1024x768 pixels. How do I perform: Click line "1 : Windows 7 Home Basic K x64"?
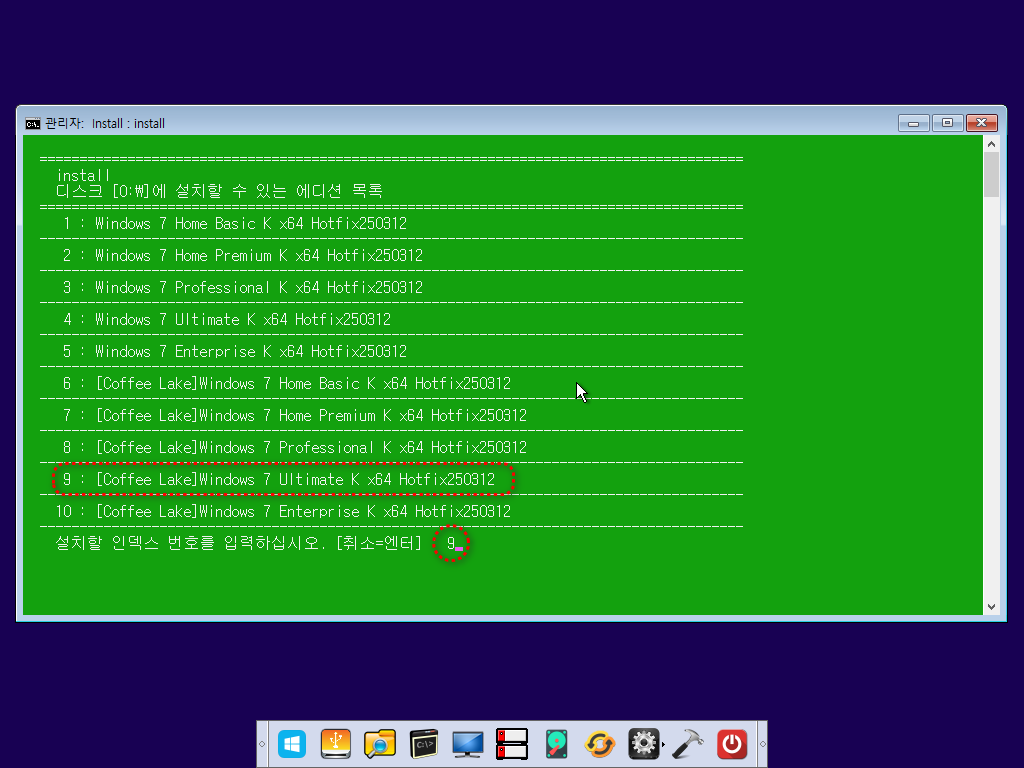[x=234, y=223]
